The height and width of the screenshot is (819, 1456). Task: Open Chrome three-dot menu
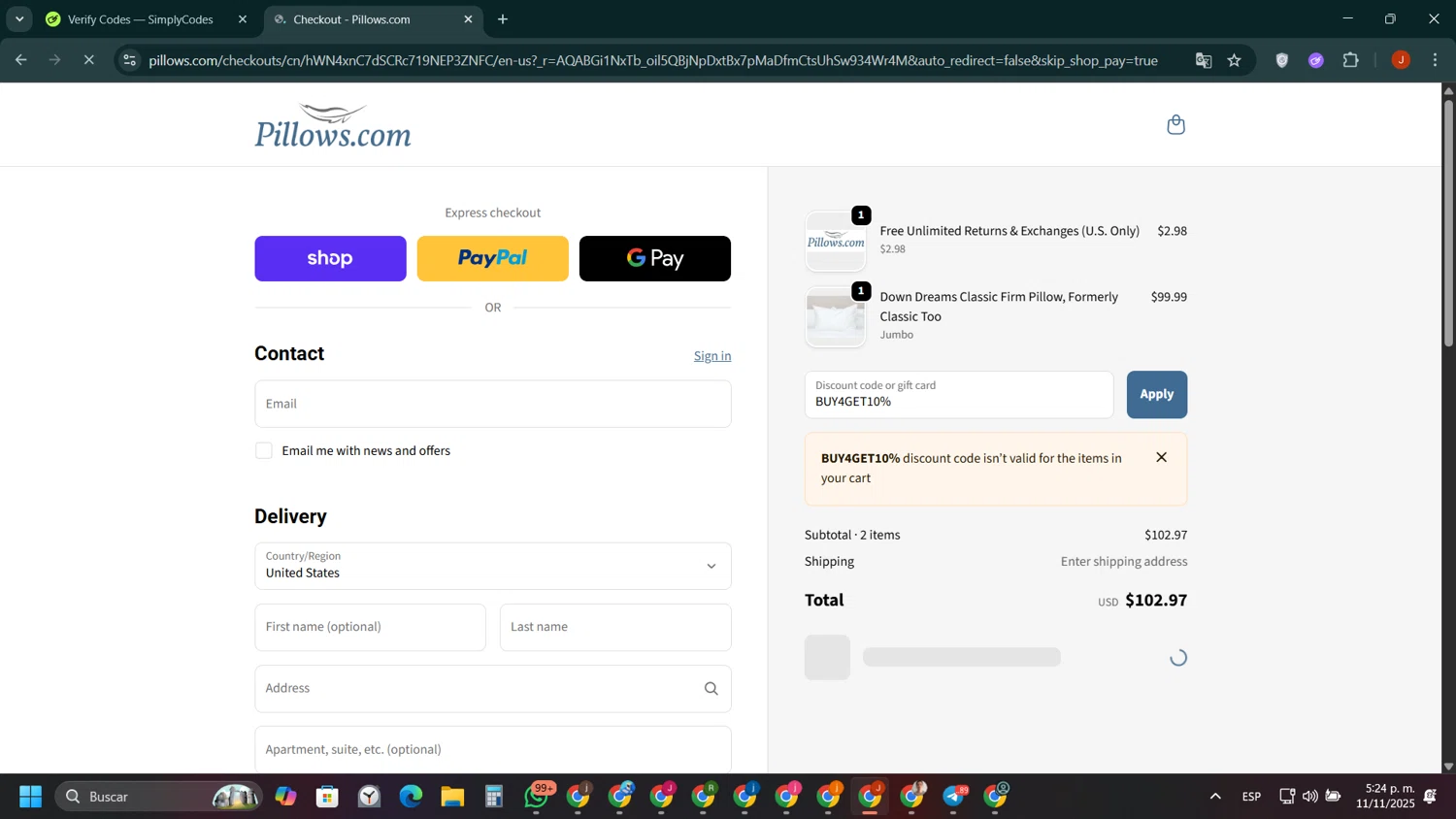coord(1435,60)
